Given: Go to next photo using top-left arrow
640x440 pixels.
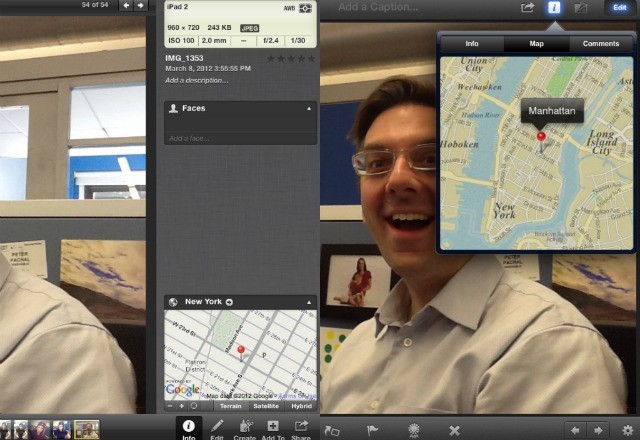Looking at the screenshot, I should (140, 5).
